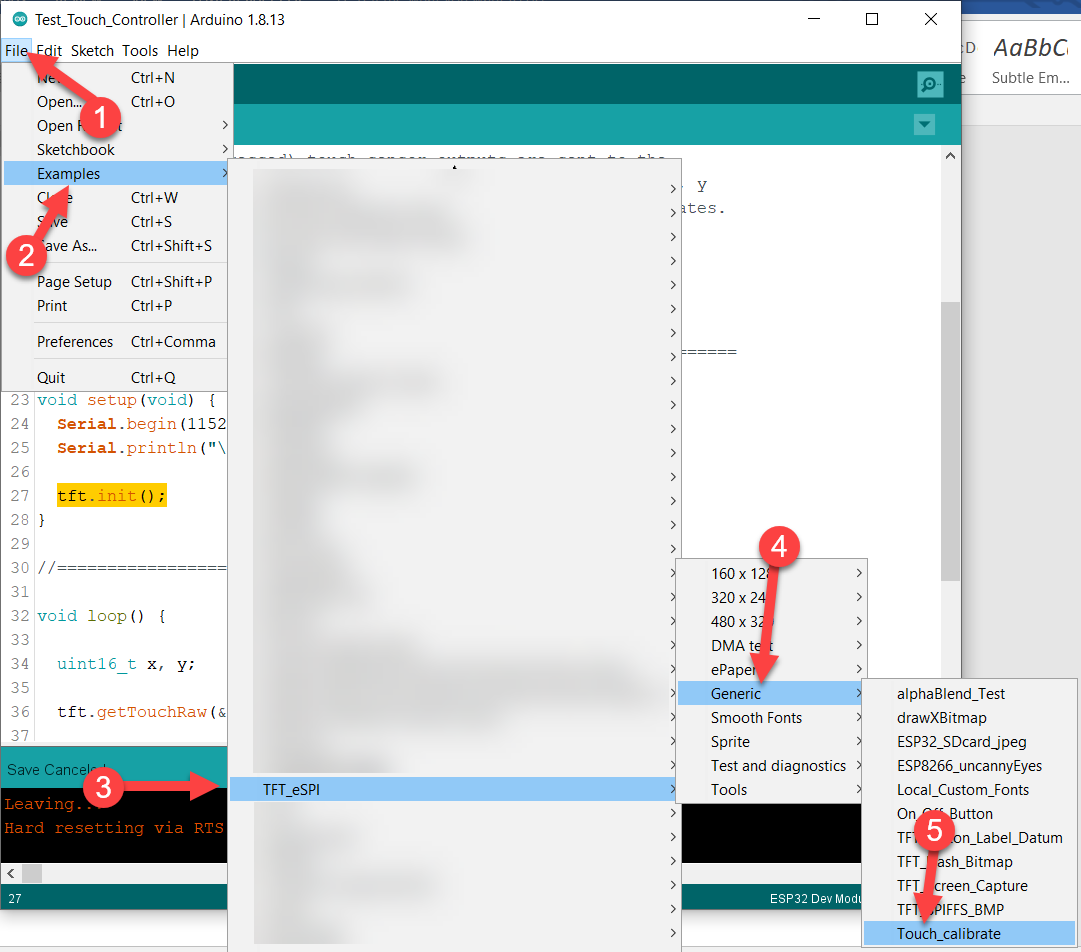Open the Local_Custom_Fonts example
Screen dimensions: 1081x952
(969, 789)
